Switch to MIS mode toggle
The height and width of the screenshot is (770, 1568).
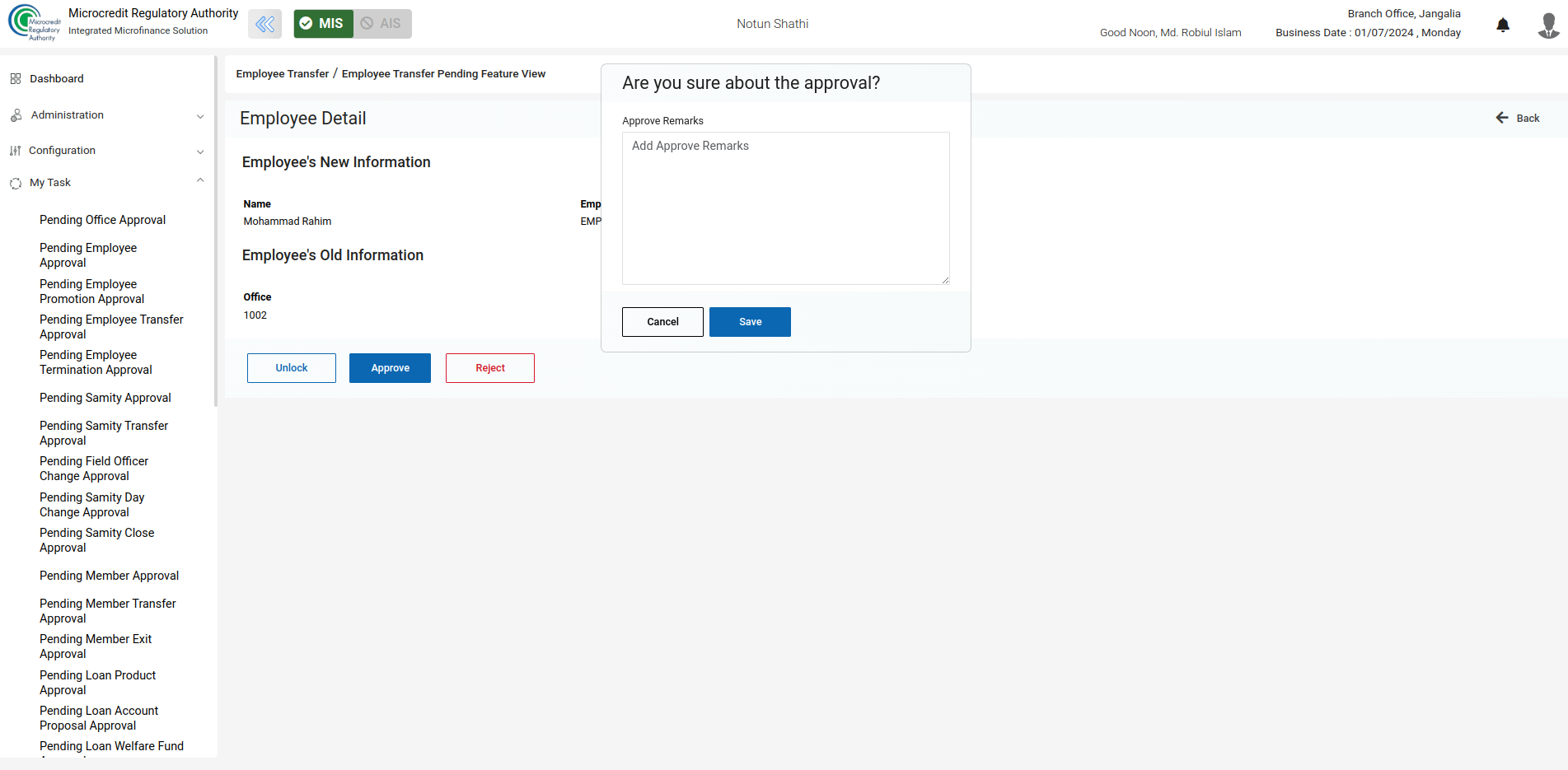point(323,24)
